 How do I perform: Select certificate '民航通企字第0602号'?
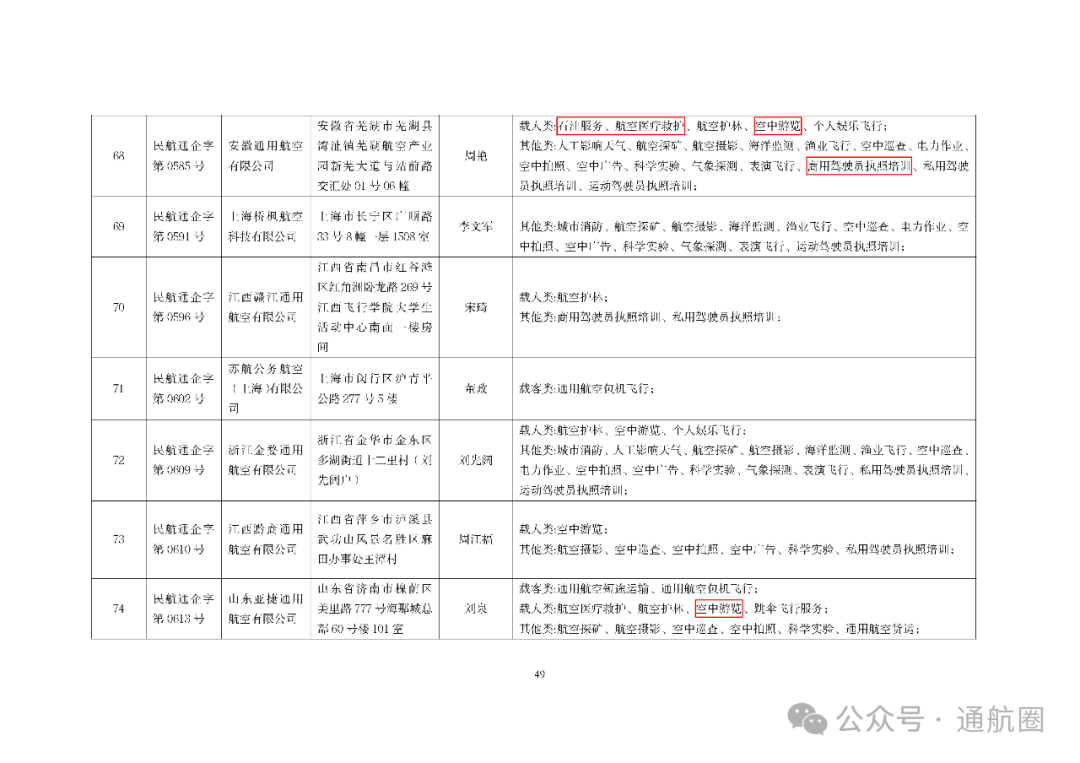(x=183, y=388)
